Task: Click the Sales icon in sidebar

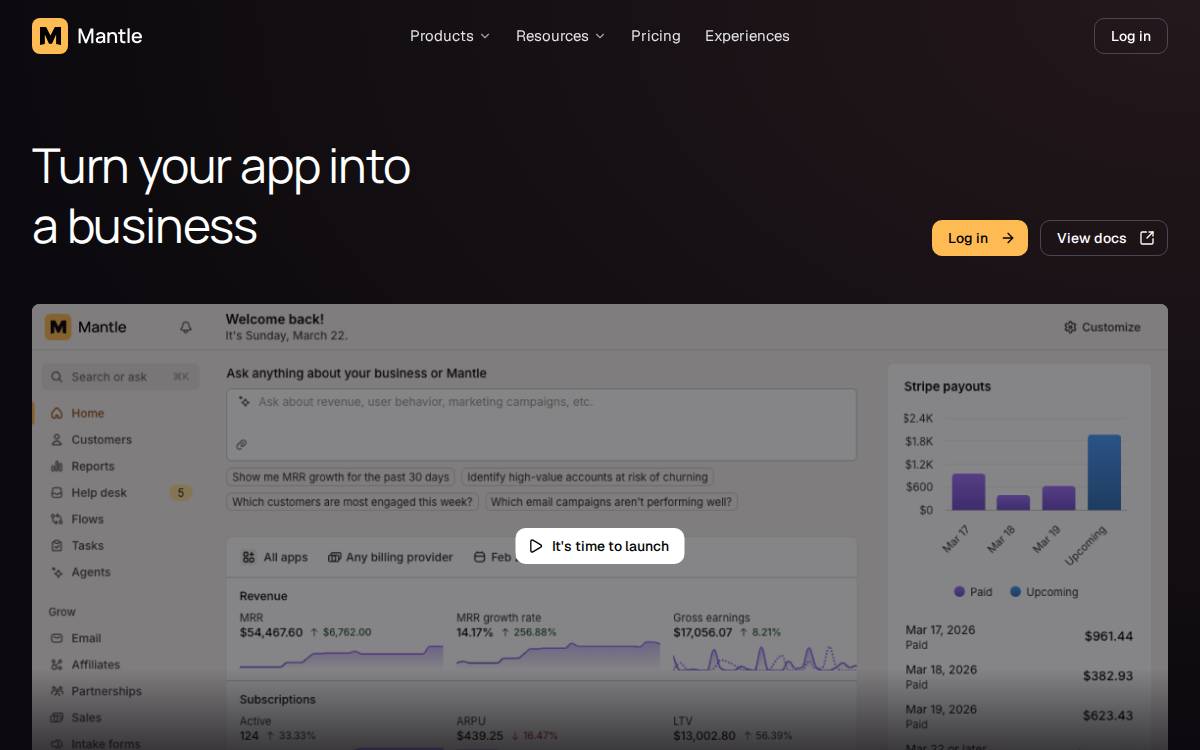Action: [x=57, y=718]
